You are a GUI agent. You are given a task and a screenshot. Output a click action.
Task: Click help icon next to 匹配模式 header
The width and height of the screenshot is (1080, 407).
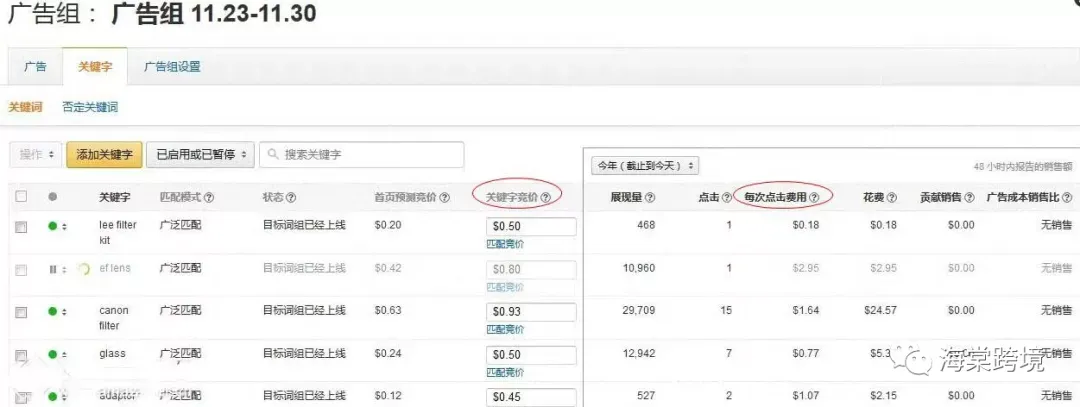point(209,198)
